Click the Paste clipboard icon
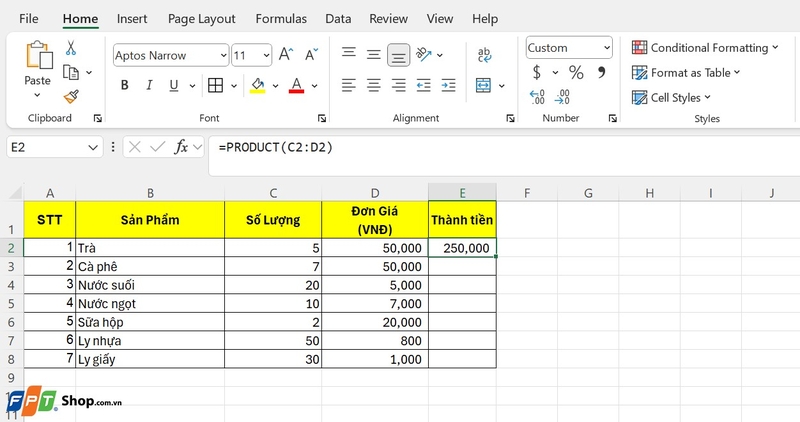This screenshot has height=422, width=800. coord(39,55)
